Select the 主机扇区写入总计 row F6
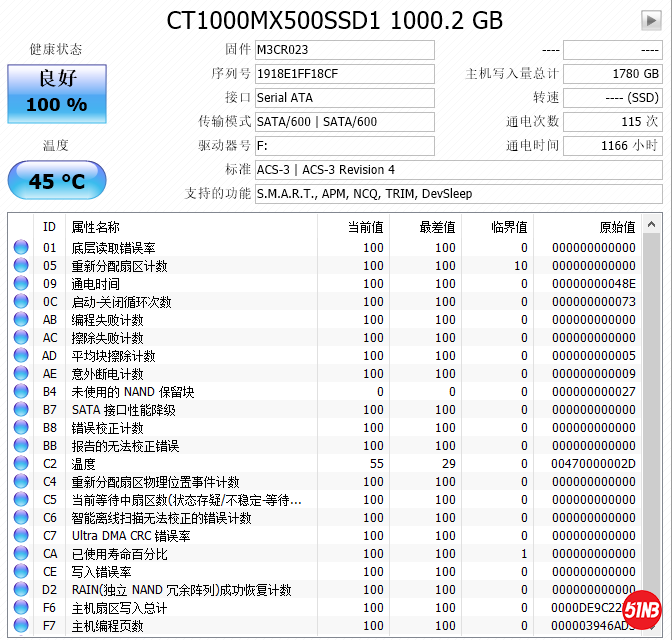672x640 pixels. [x=300, y=608]
